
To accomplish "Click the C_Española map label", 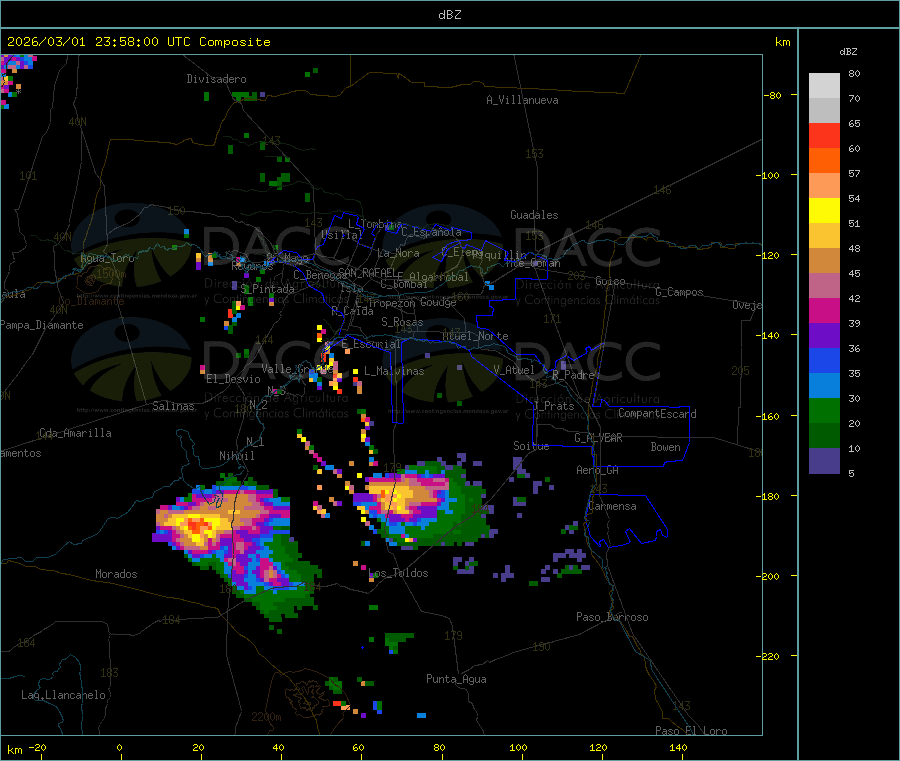I will pos(431,232).
